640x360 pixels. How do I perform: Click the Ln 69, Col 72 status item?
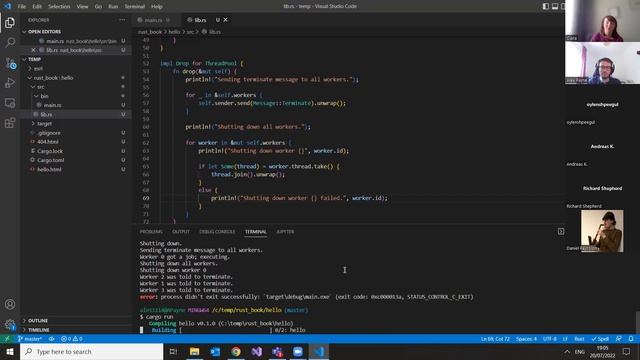[x=495, y=339]
